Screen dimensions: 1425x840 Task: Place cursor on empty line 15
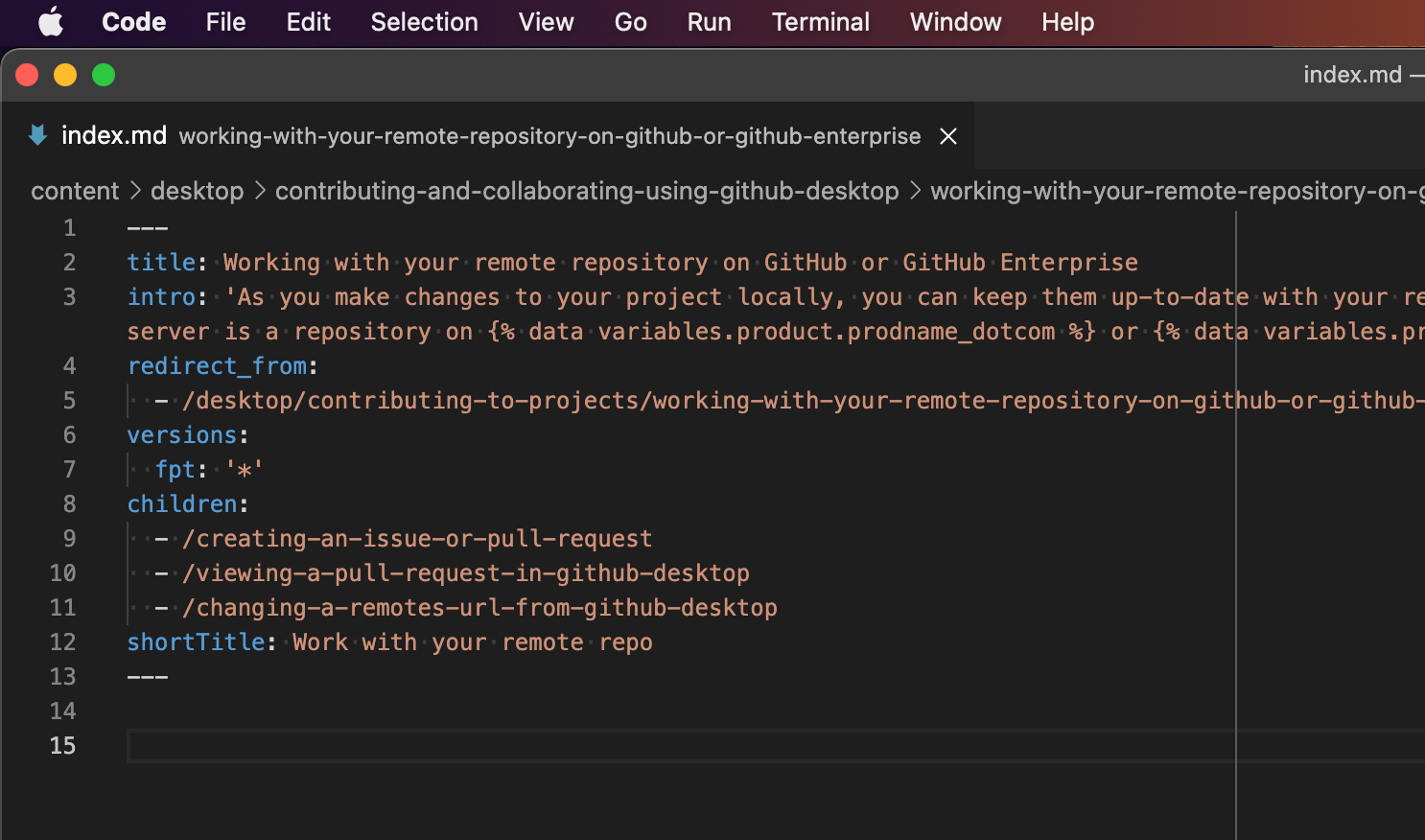tap(776, 746)
